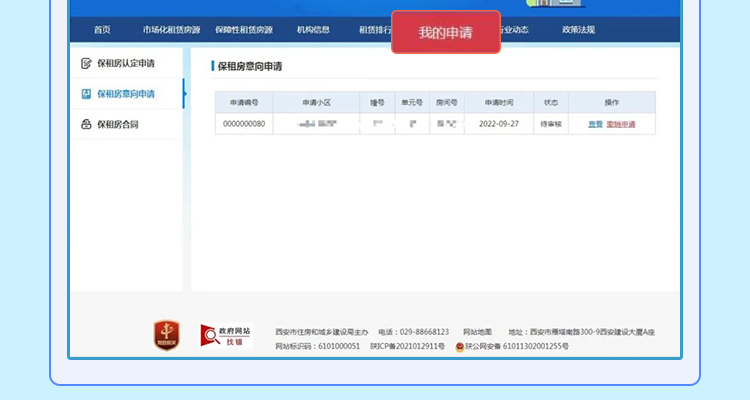Open the 政府网站找错 icon

[x=226, y=335]
